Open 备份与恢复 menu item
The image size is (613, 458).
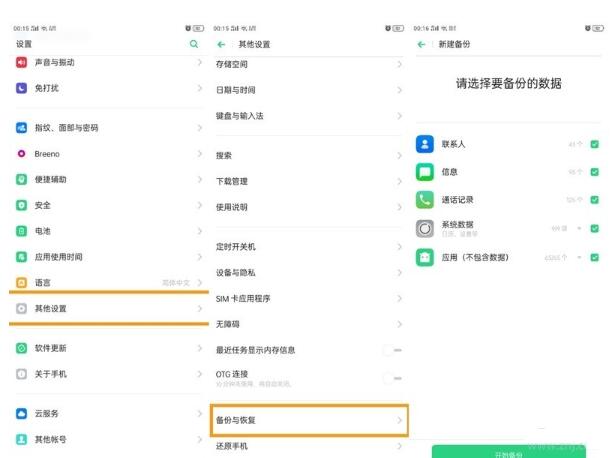[309, 421]
